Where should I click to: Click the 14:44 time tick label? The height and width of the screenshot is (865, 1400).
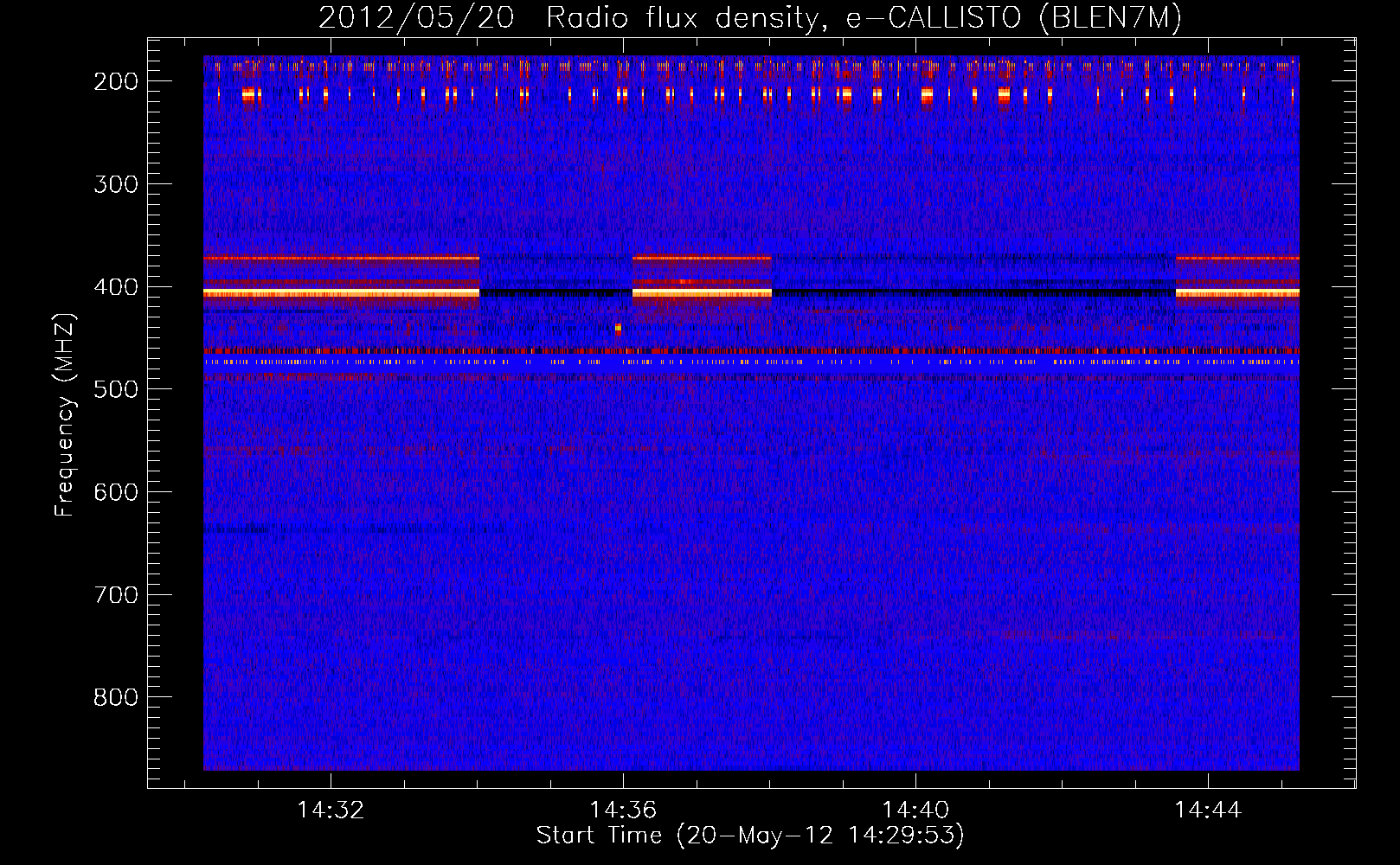(x=1208, y=811)
